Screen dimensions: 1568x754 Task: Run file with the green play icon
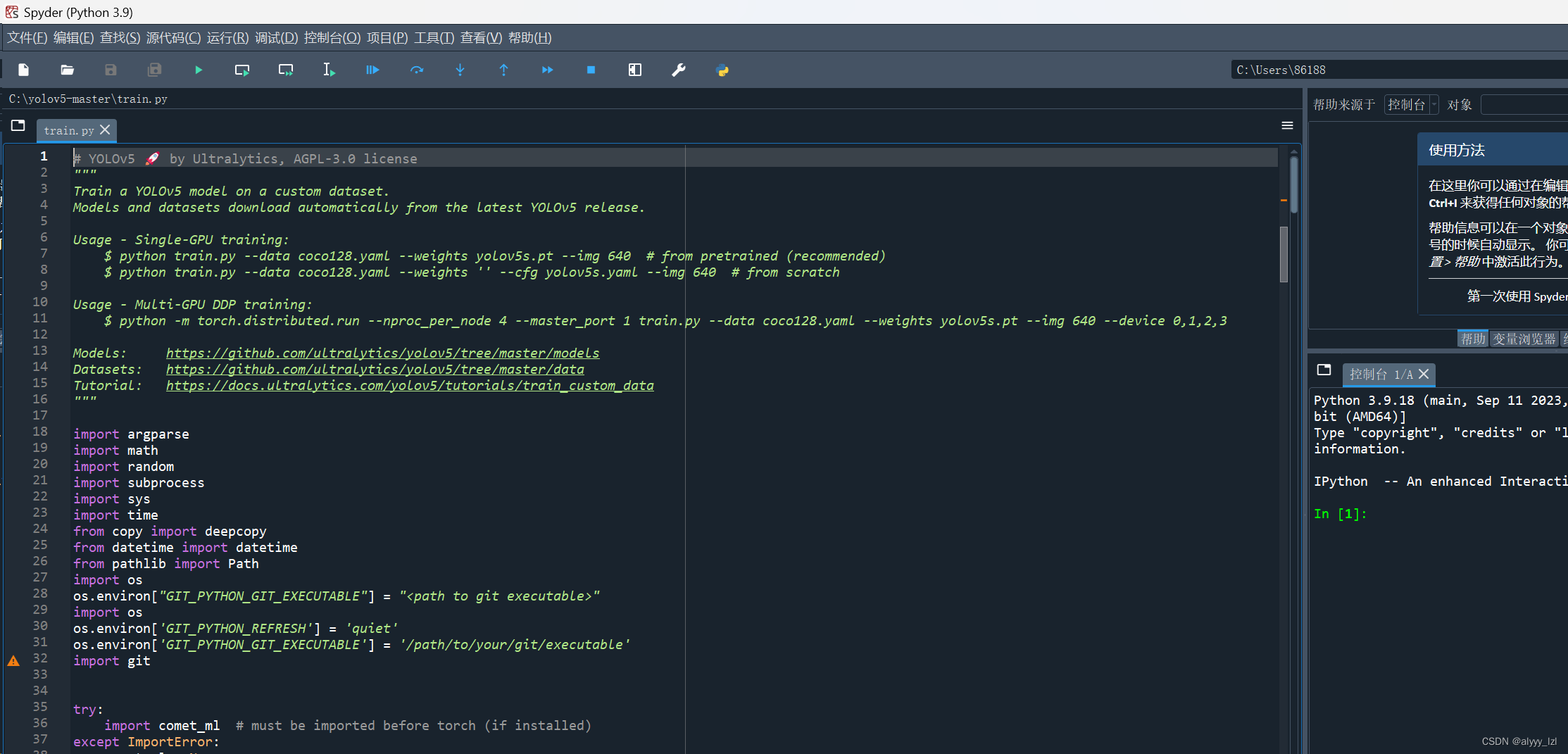pos(199,70)
